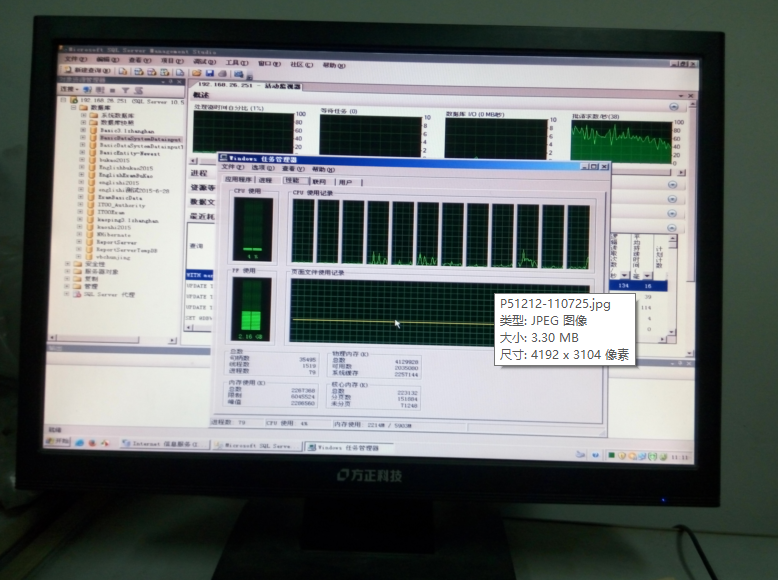
Task: Open the 文件 menu in Task Manager
Action: [232, 167]
